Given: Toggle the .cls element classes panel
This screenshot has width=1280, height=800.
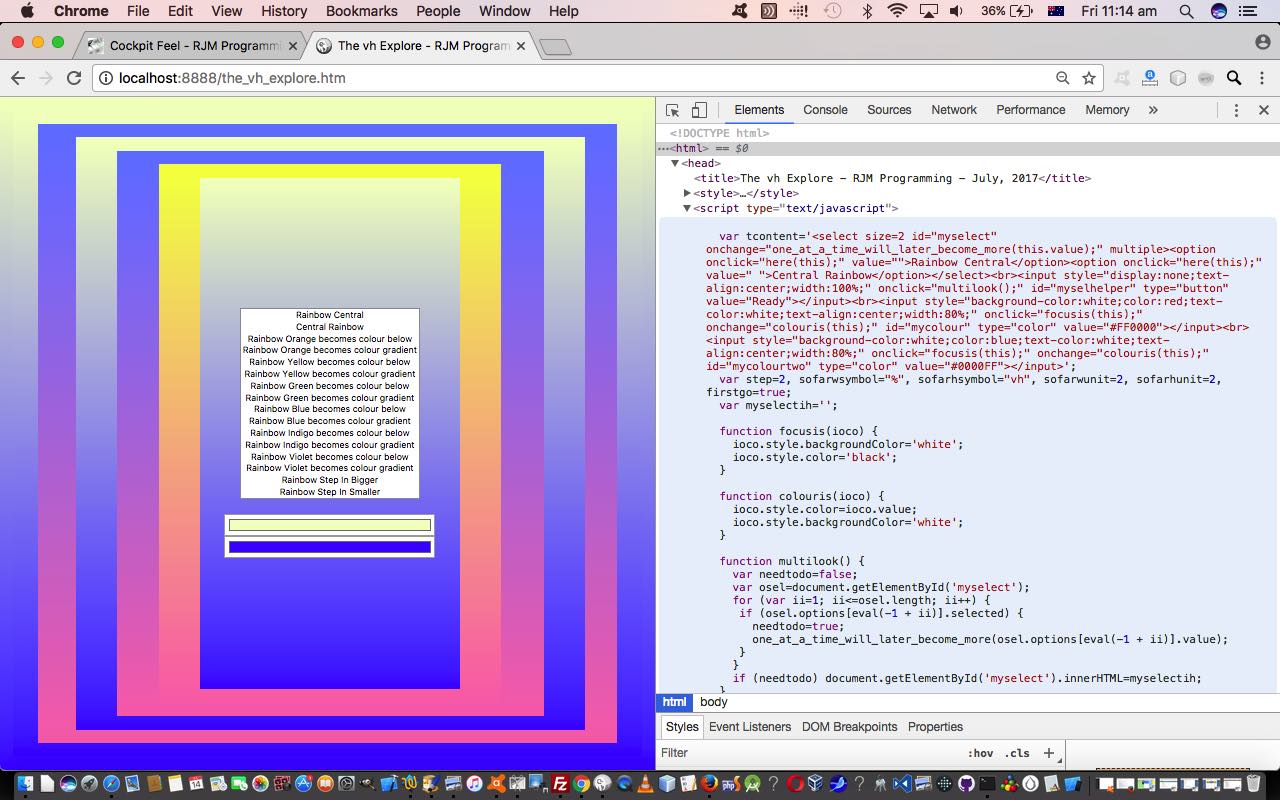Looking at the screenshot, I should tap(1017, 753).
